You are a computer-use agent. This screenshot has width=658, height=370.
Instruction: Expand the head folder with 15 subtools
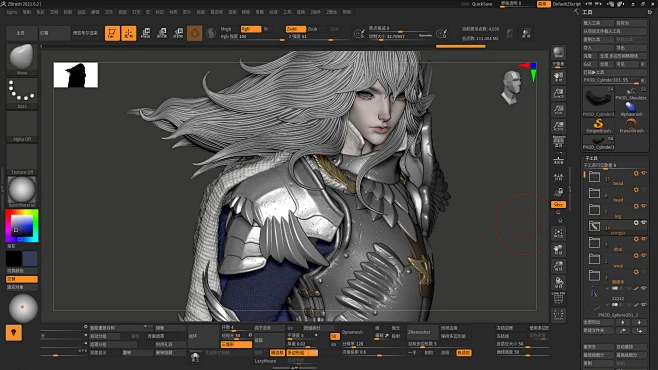594,177
